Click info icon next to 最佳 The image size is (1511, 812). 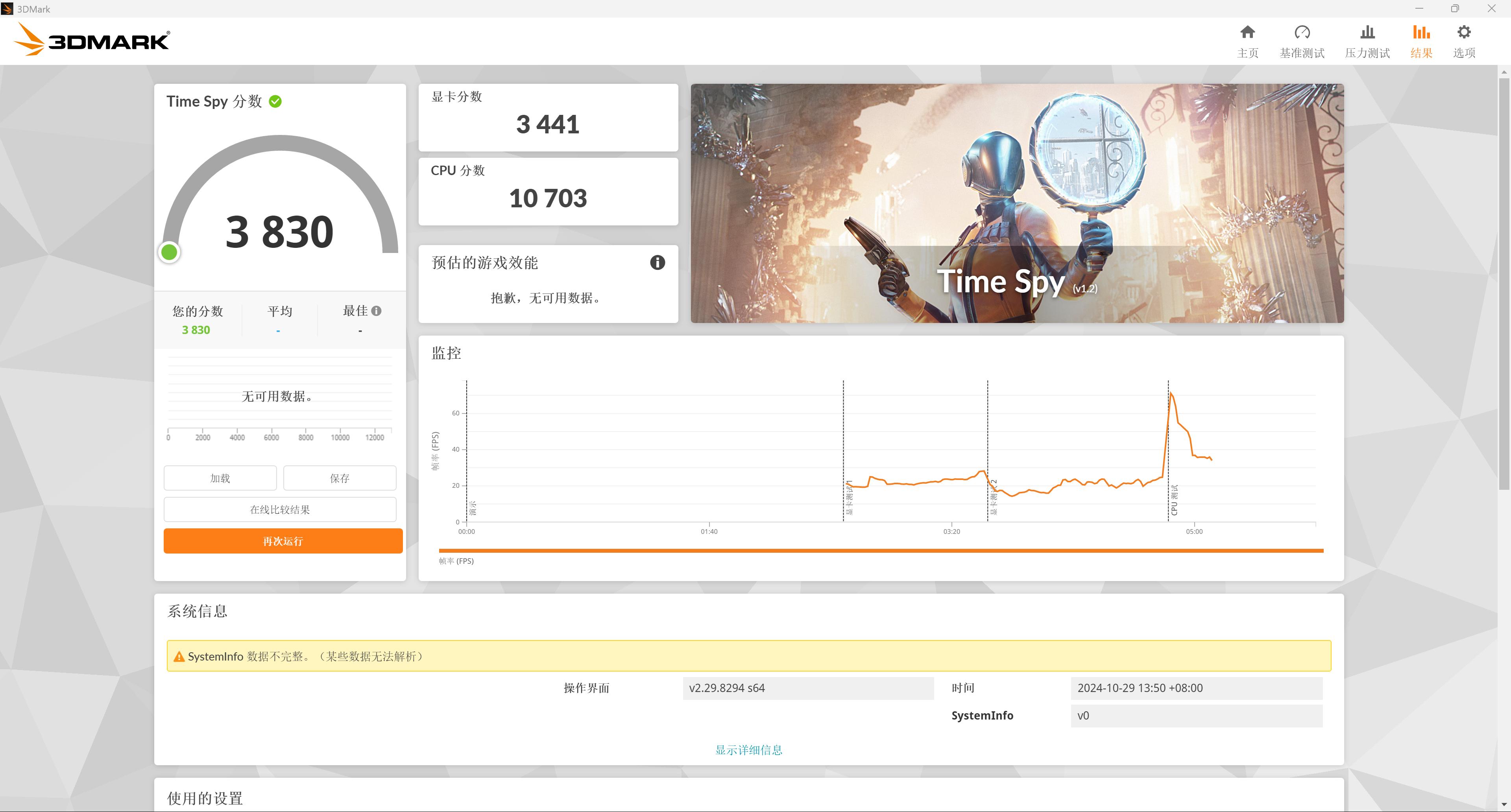pyautogui.click(x=377, y=311)
